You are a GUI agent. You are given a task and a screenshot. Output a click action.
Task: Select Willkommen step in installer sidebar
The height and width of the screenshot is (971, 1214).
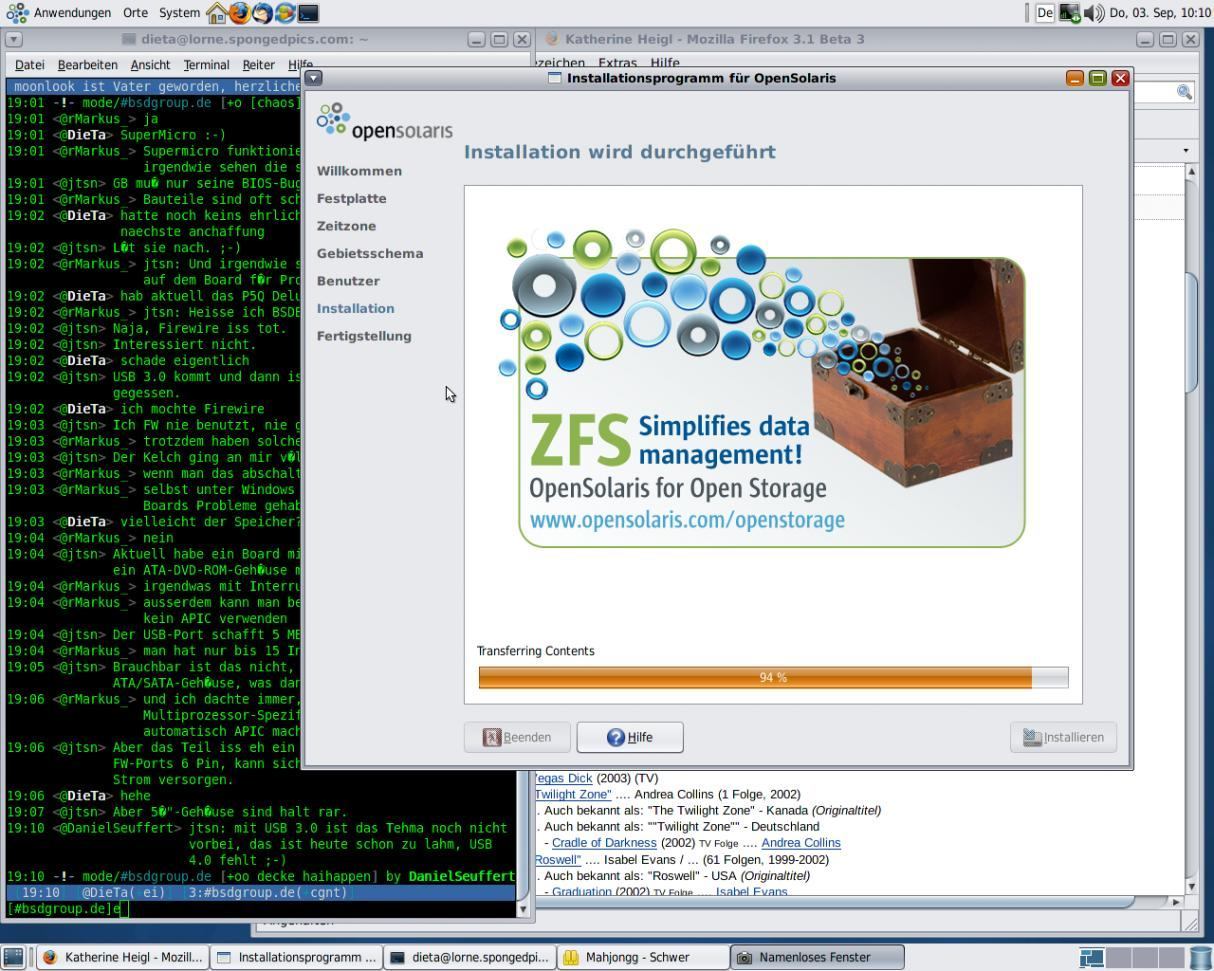coord(359,171)
